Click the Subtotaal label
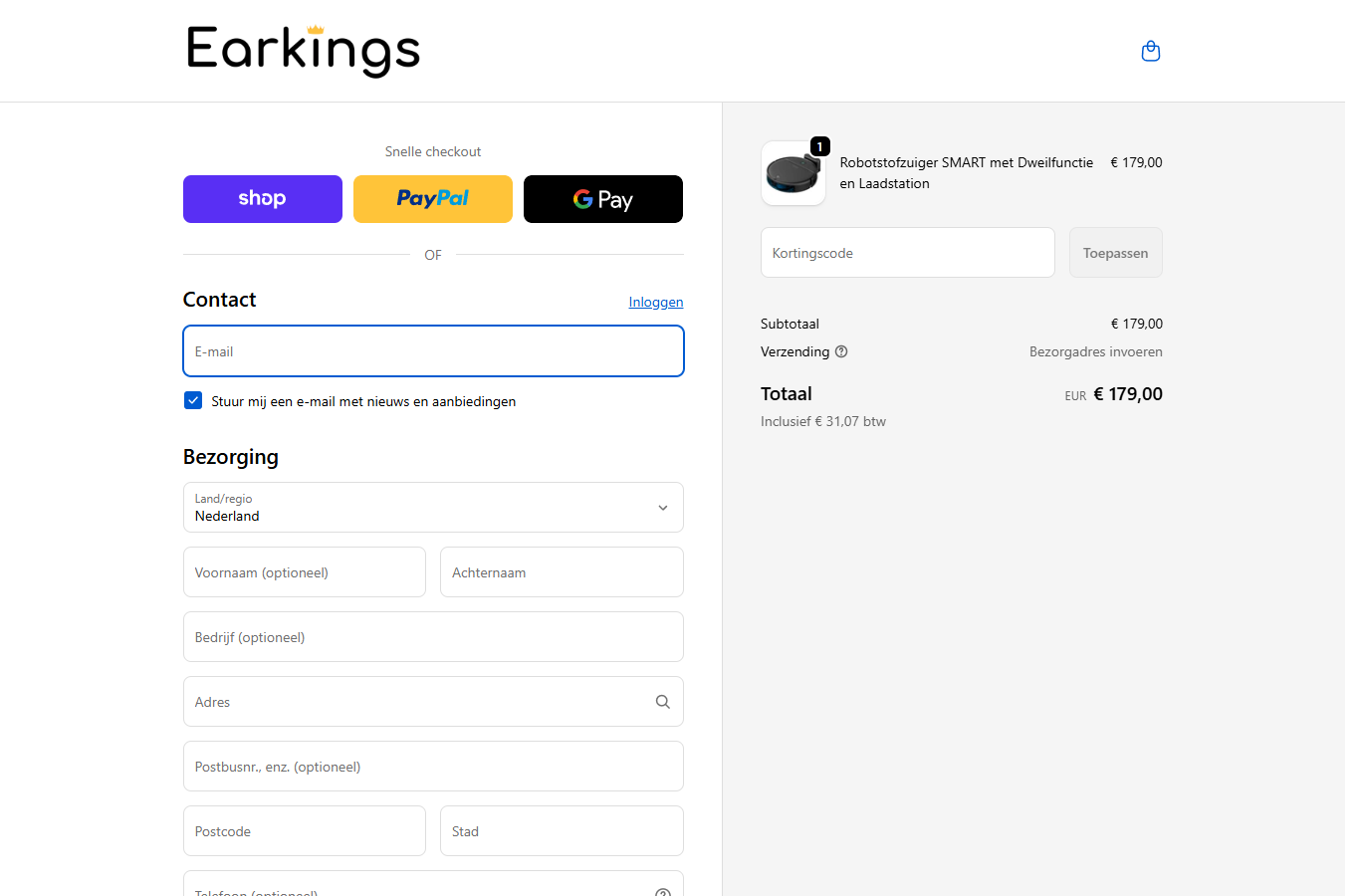Viewport: 1360px width, 896px height. [790, 324]
